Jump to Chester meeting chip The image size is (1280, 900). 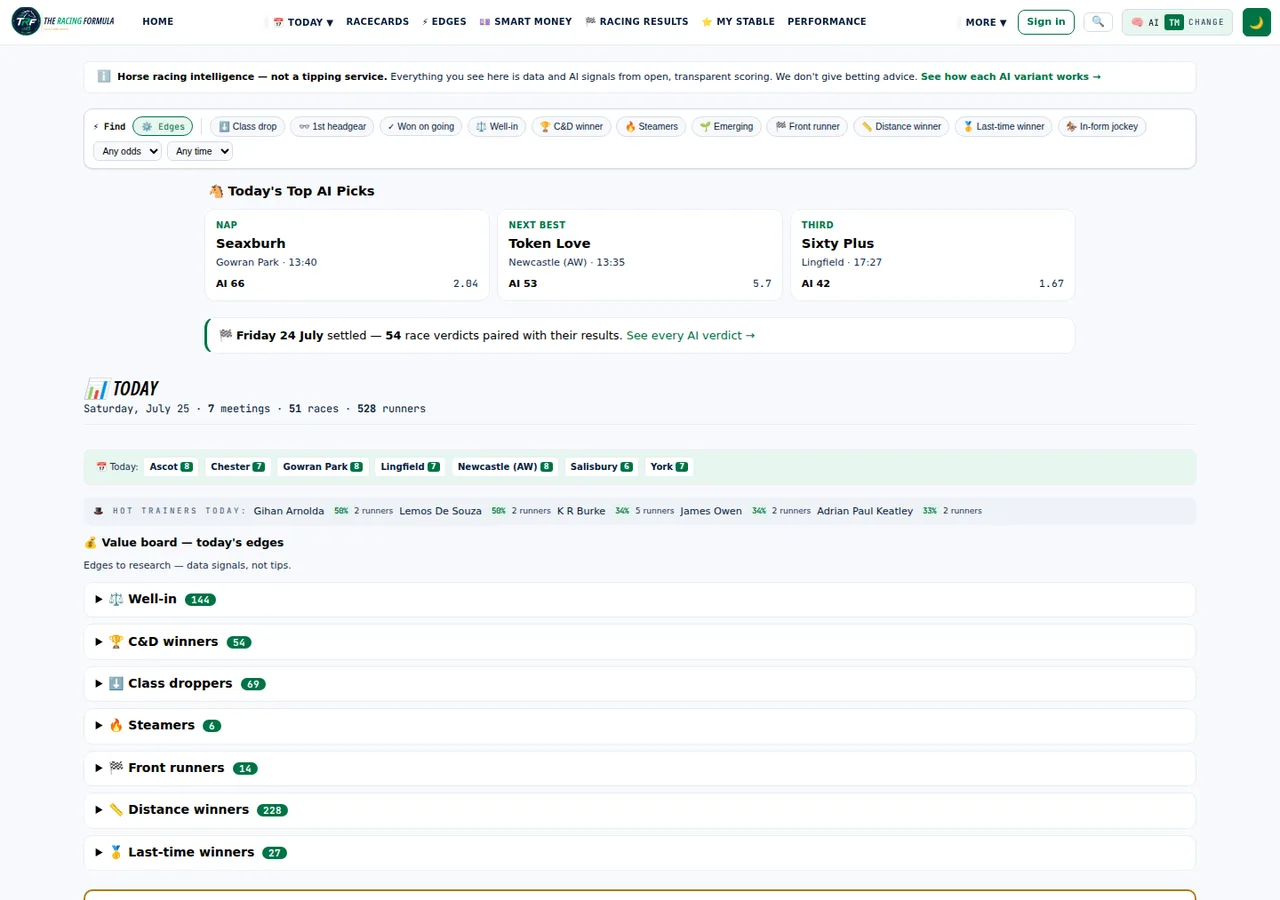(x=238, y=467)
